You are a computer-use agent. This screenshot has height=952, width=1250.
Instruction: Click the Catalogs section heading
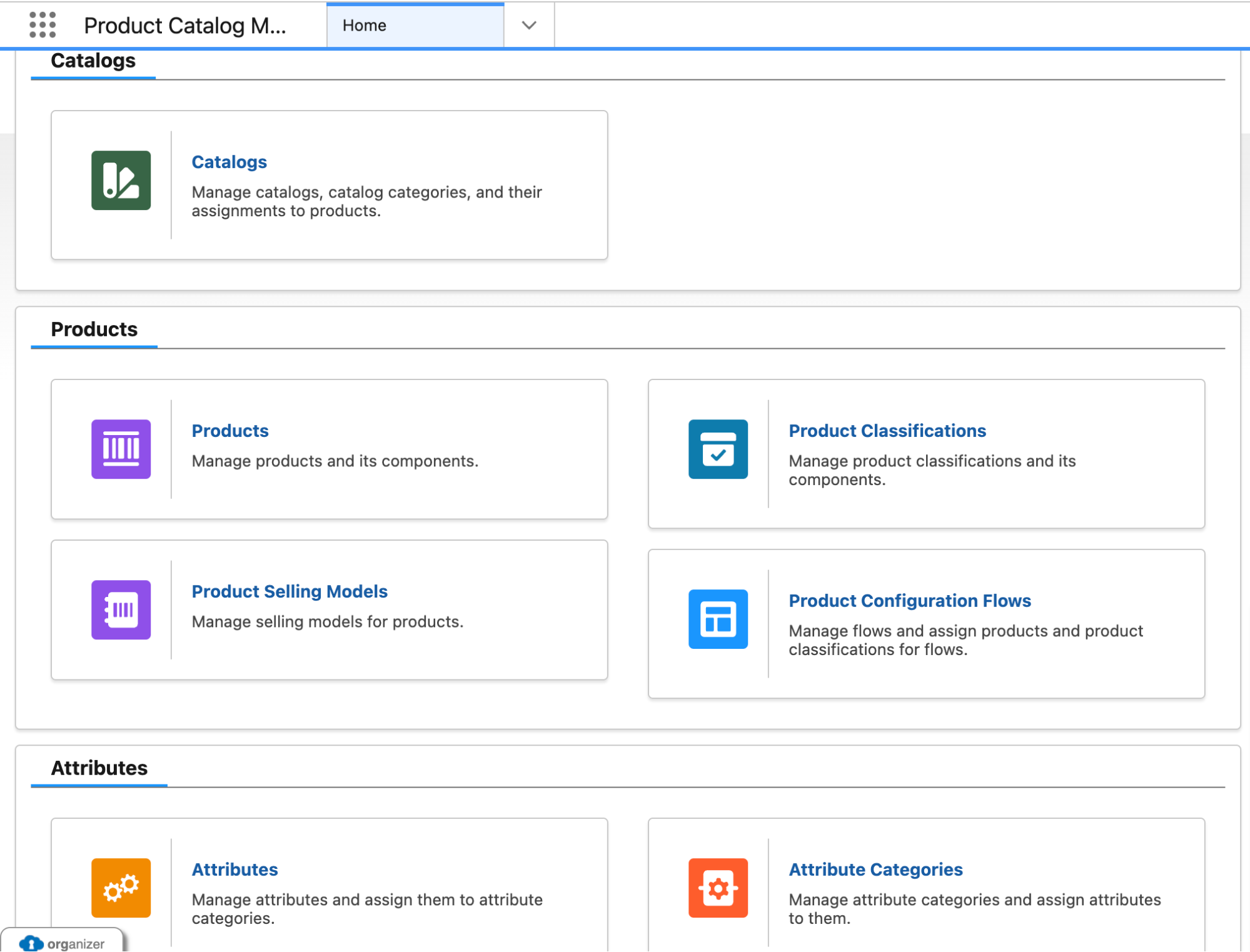[x=93, y=61]
